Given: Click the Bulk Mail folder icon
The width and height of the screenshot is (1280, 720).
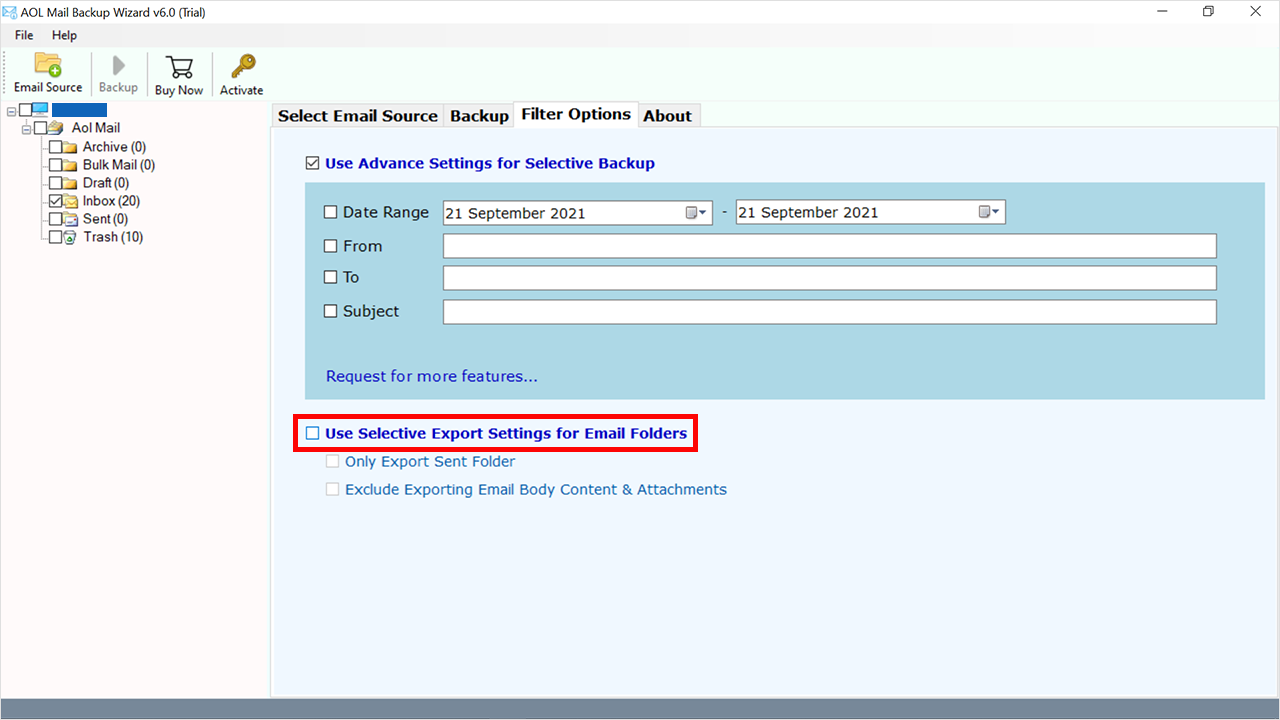Looking at the screenshot, I should click(70, 165).
